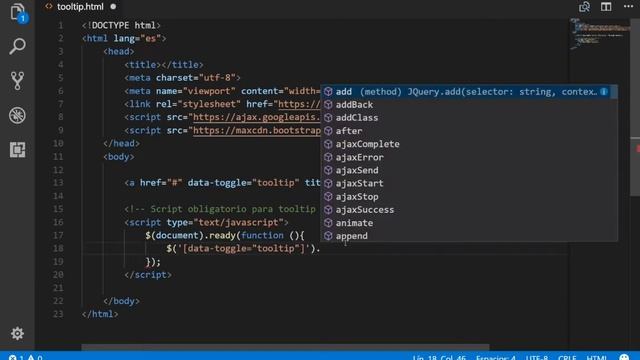Click the closing </html> tag
Screen dimensions: 640x360
click(x=100, y=314)
